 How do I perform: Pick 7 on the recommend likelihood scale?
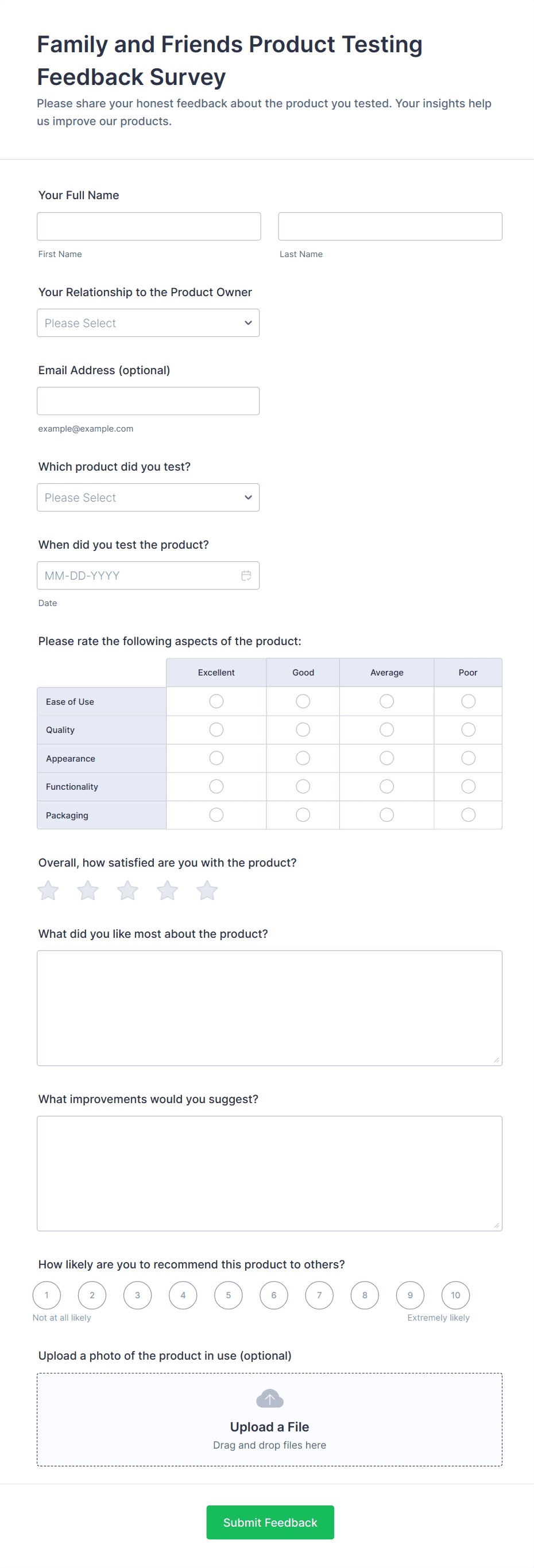[319, 1295]
